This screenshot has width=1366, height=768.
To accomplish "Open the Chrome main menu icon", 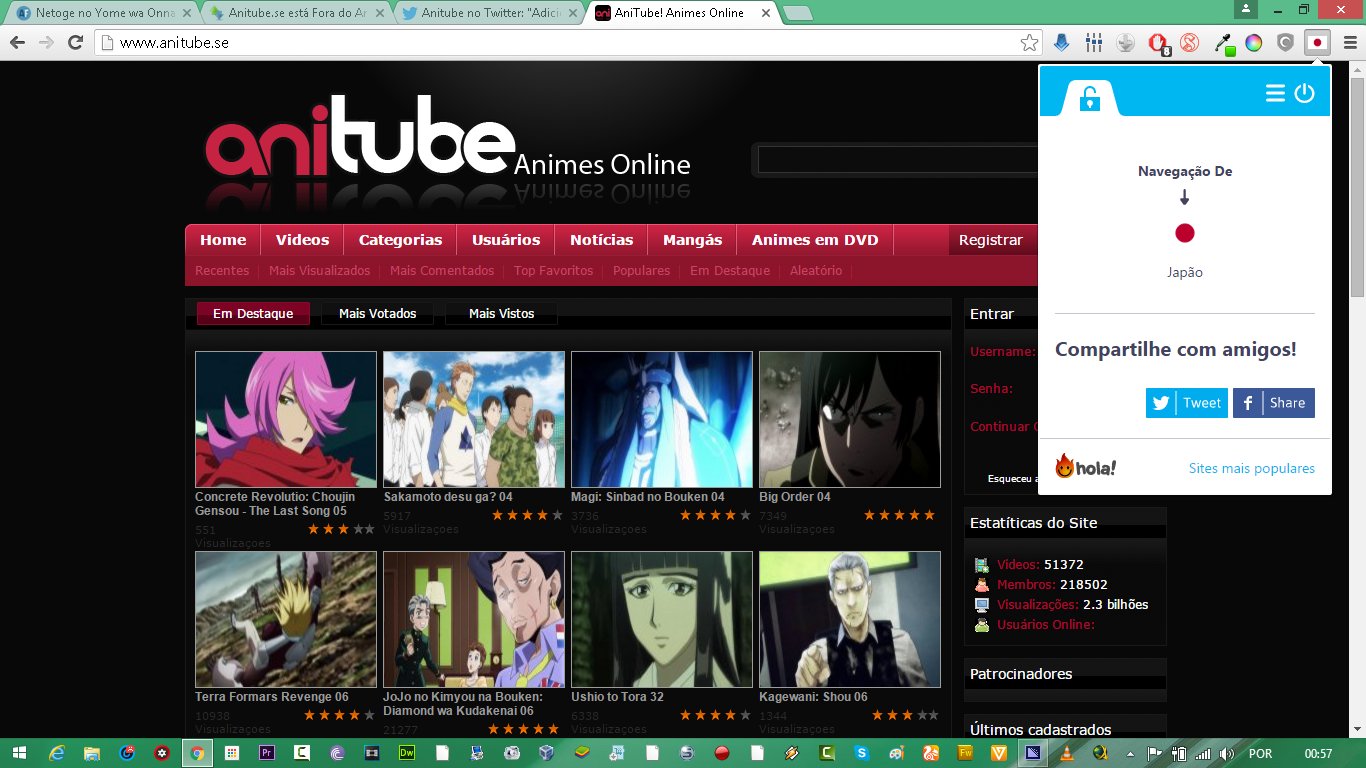I will coord(1349,43).
